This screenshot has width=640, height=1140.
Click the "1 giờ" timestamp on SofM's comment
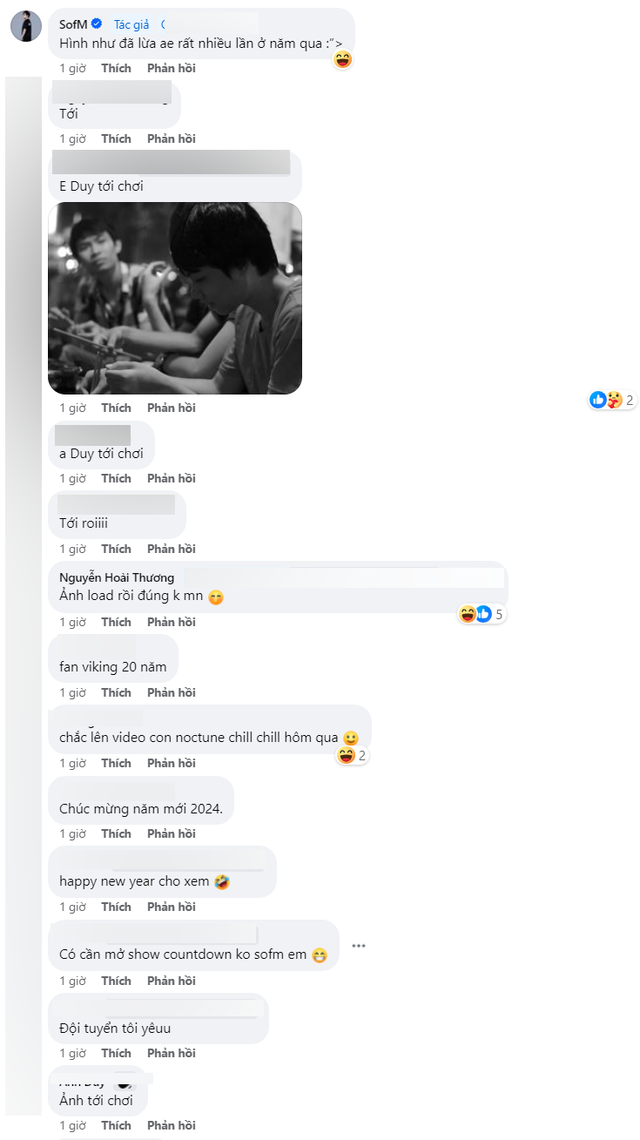click(72, 67)
